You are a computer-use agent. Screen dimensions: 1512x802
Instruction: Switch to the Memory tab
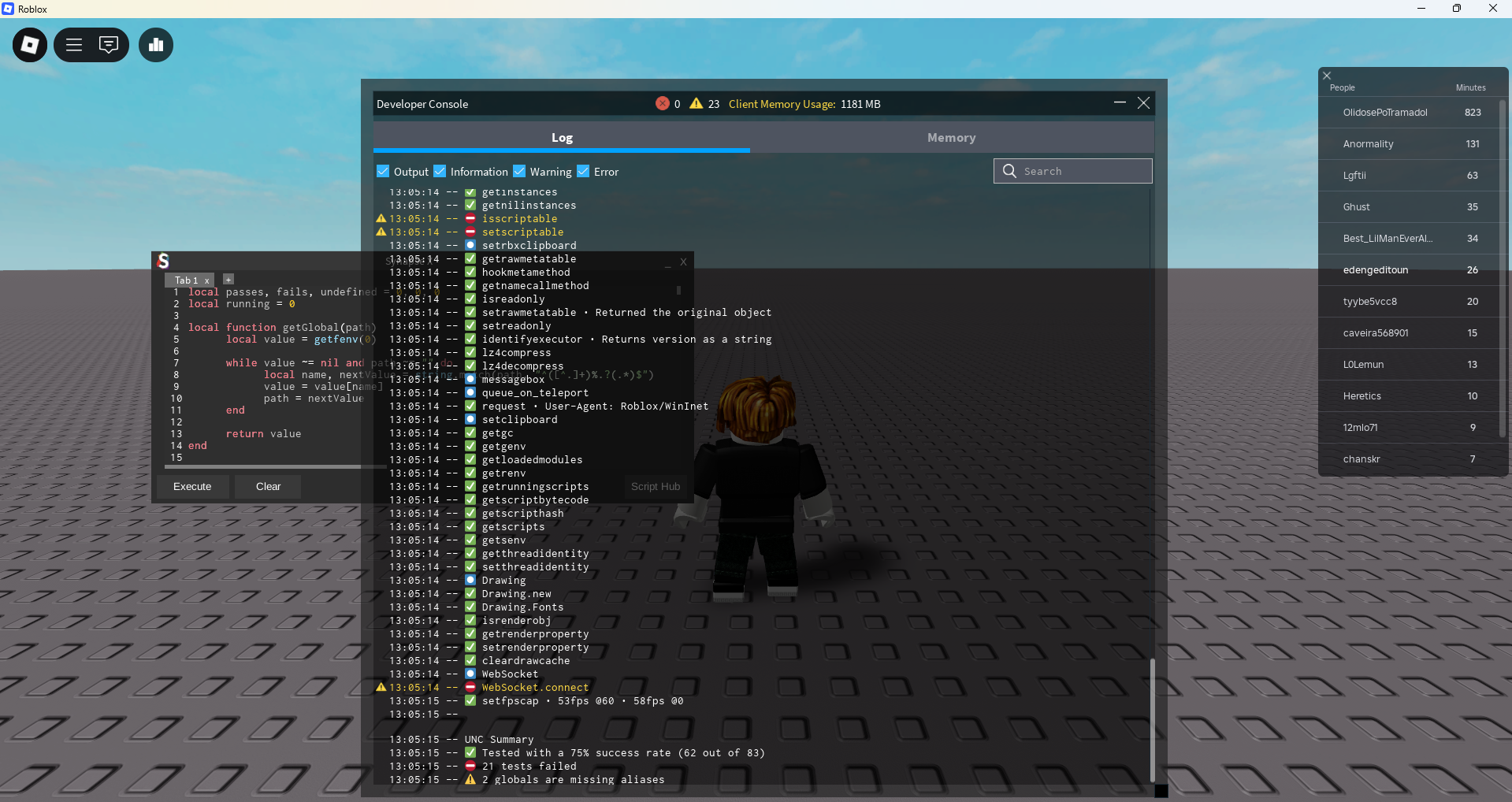952,137
